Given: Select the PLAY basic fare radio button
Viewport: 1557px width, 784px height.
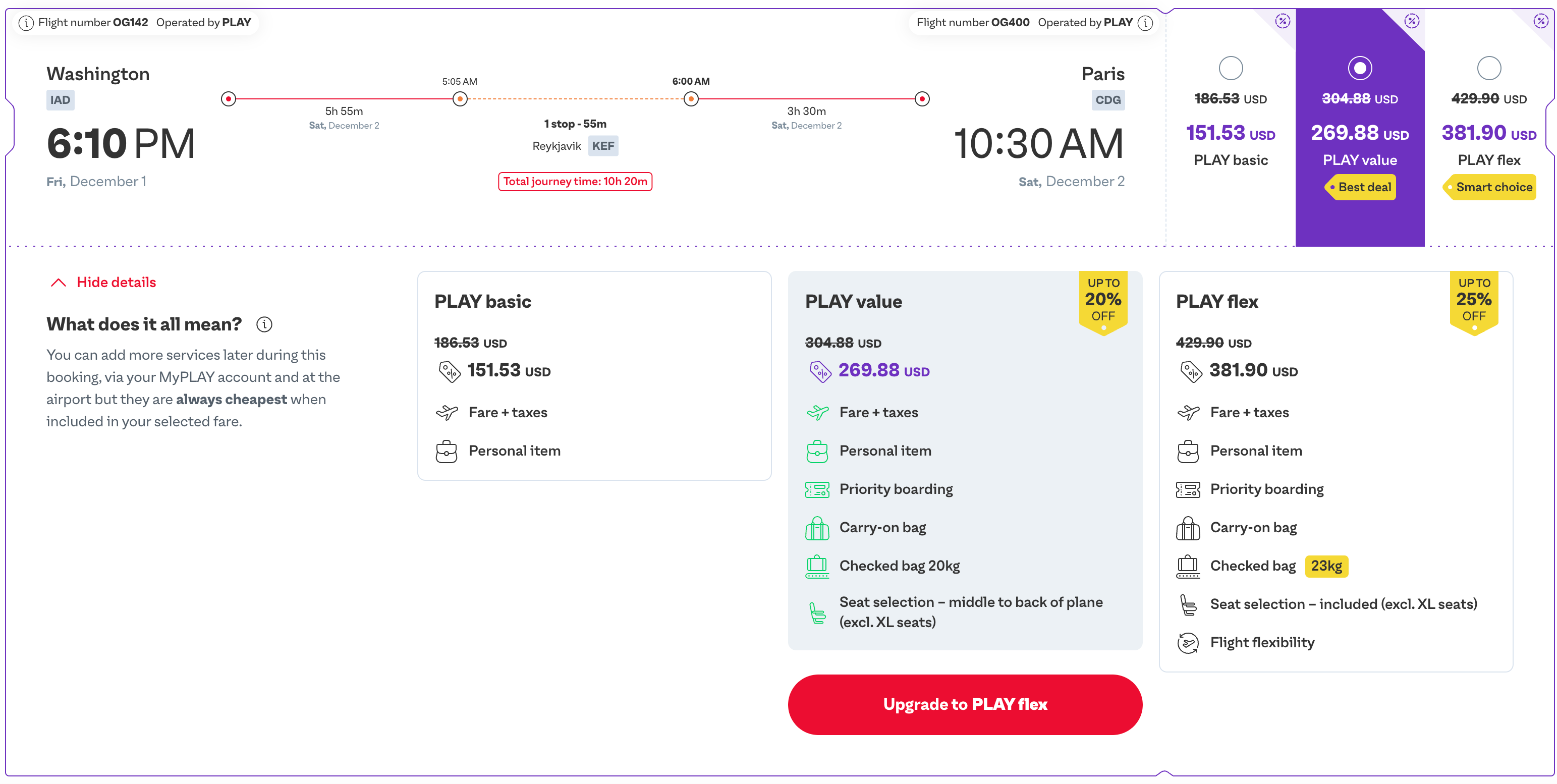Looking at the screenshot, I should coord(1231,68).
